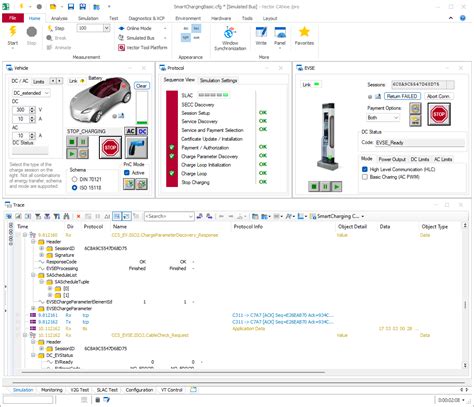
Task: Click the EVSE red STOP sign button
Action: point(439,114)
